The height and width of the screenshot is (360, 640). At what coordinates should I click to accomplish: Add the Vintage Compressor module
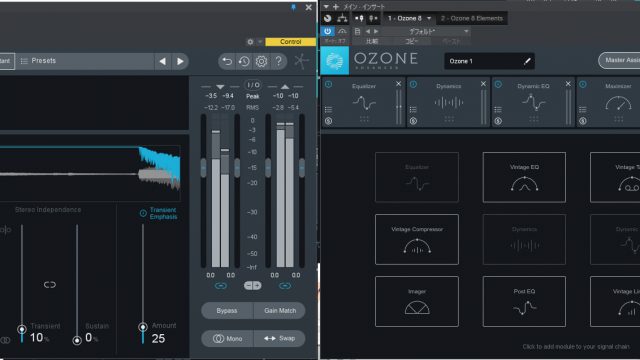417,240
